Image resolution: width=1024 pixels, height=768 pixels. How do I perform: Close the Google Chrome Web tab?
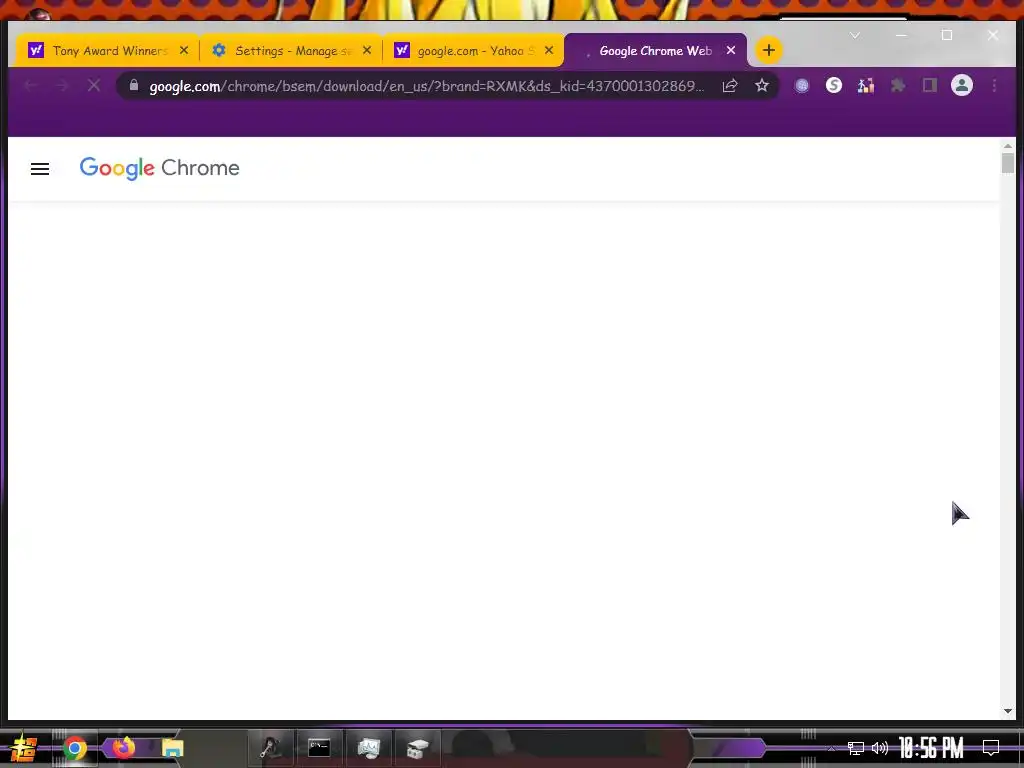(731, 50)
